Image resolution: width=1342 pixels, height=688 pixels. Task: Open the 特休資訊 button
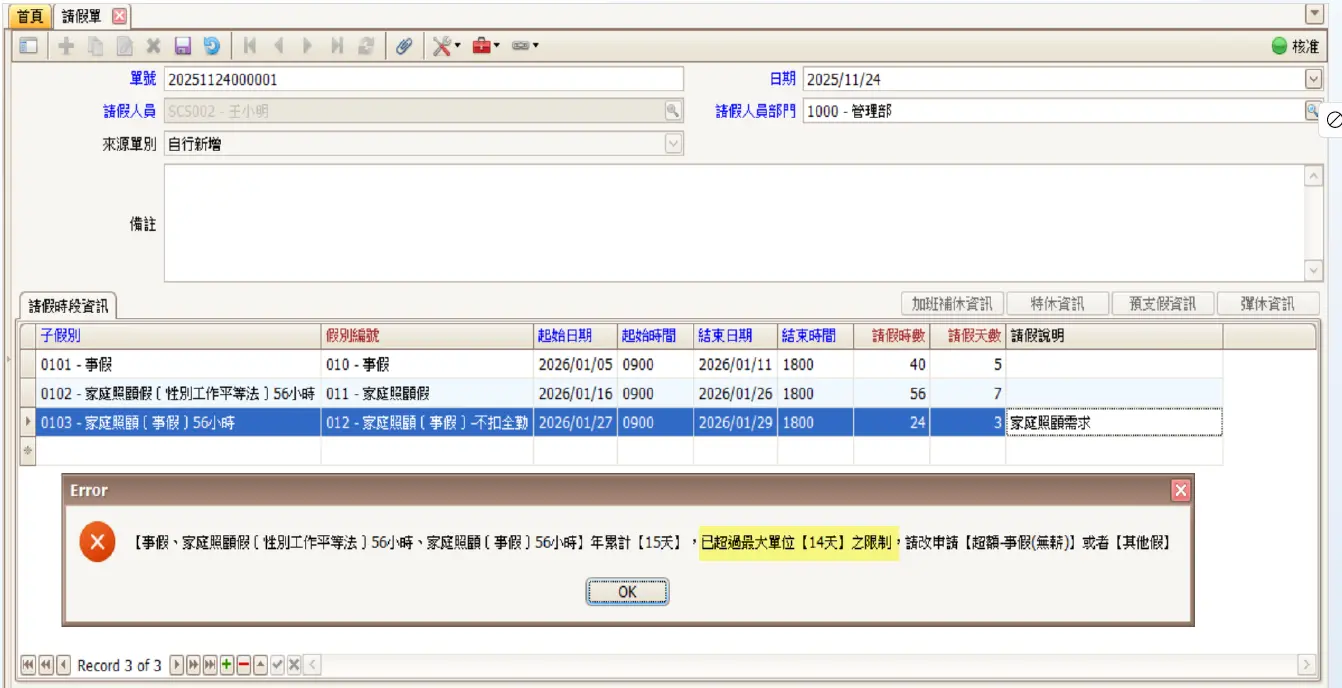1057,304
